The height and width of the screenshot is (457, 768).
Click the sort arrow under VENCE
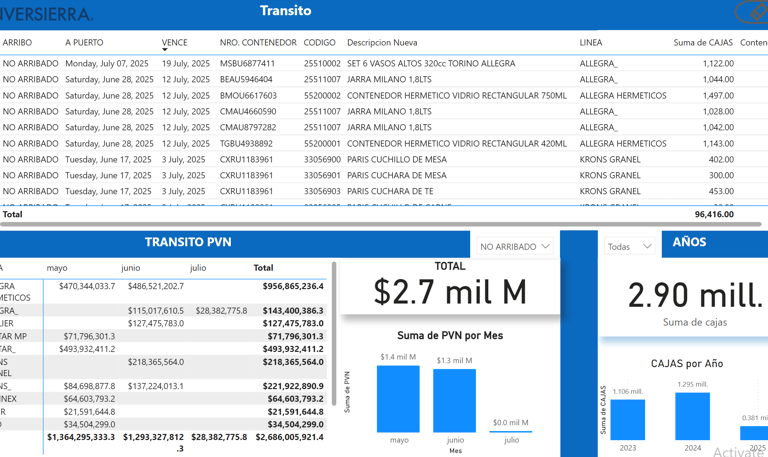click(x=165, y=50)
